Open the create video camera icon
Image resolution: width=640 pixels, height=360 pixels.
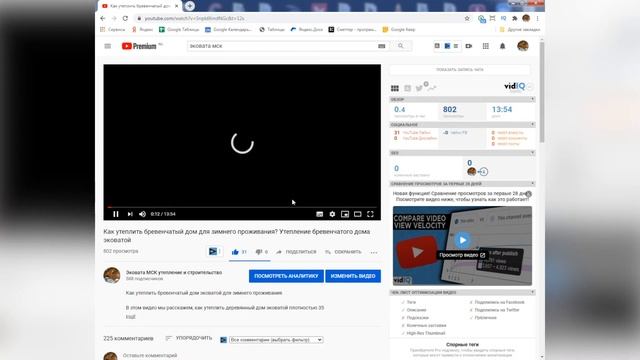click(x=469, y=46)
